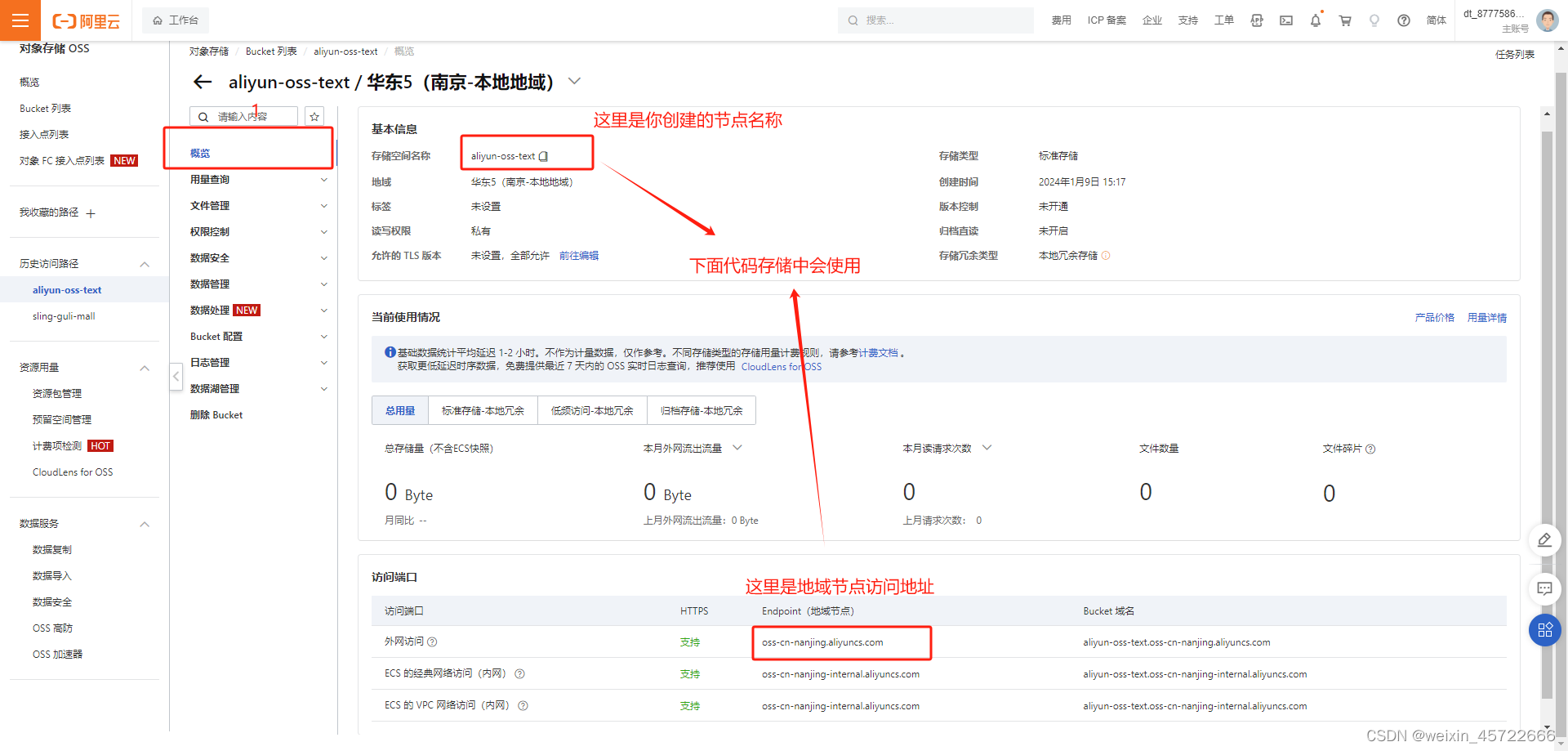Select the 总用量 tab

pyautogui.click(x=400, y=410)
